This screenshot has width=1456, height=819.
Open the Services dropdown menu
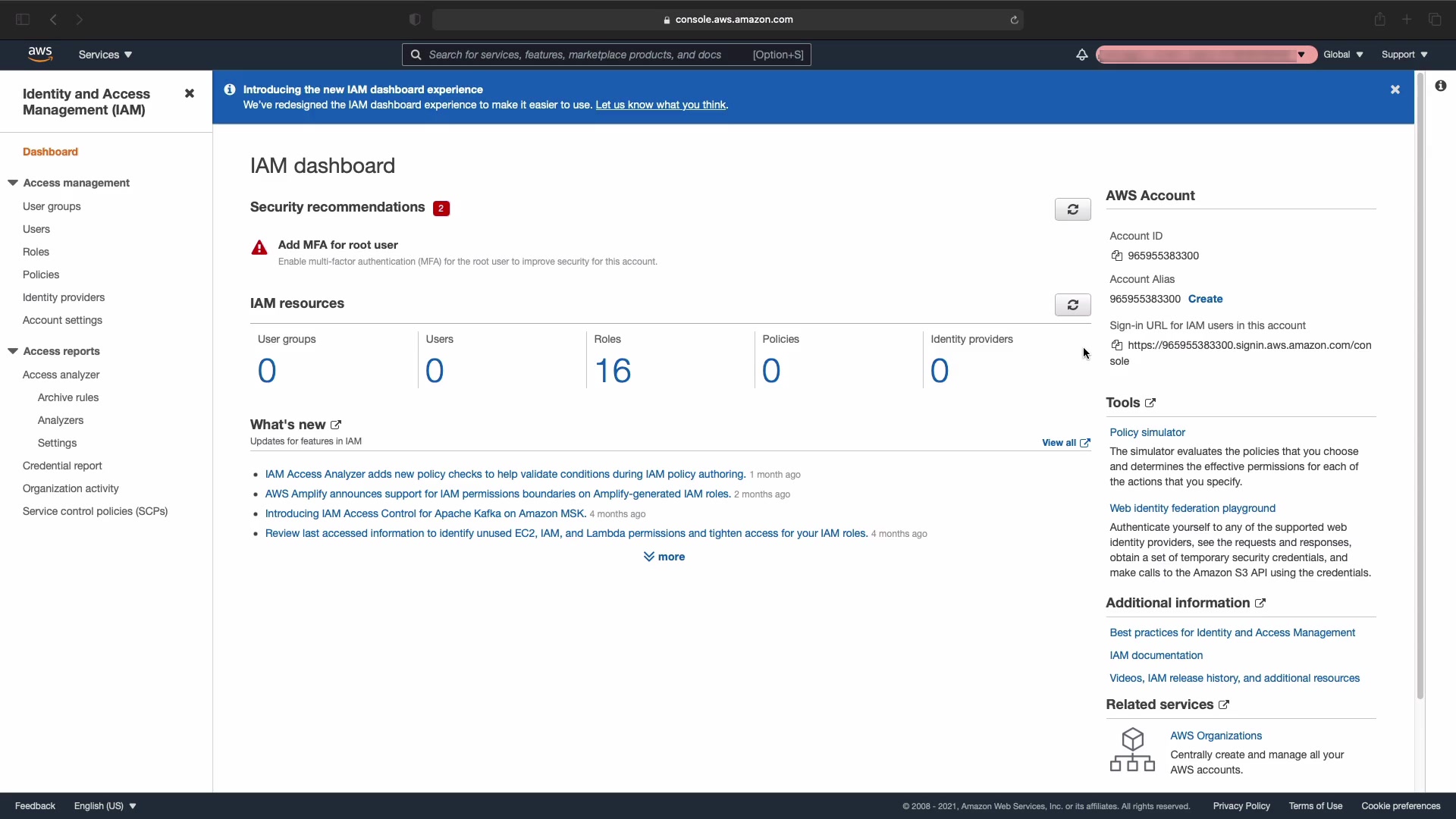tap(105, 55)
